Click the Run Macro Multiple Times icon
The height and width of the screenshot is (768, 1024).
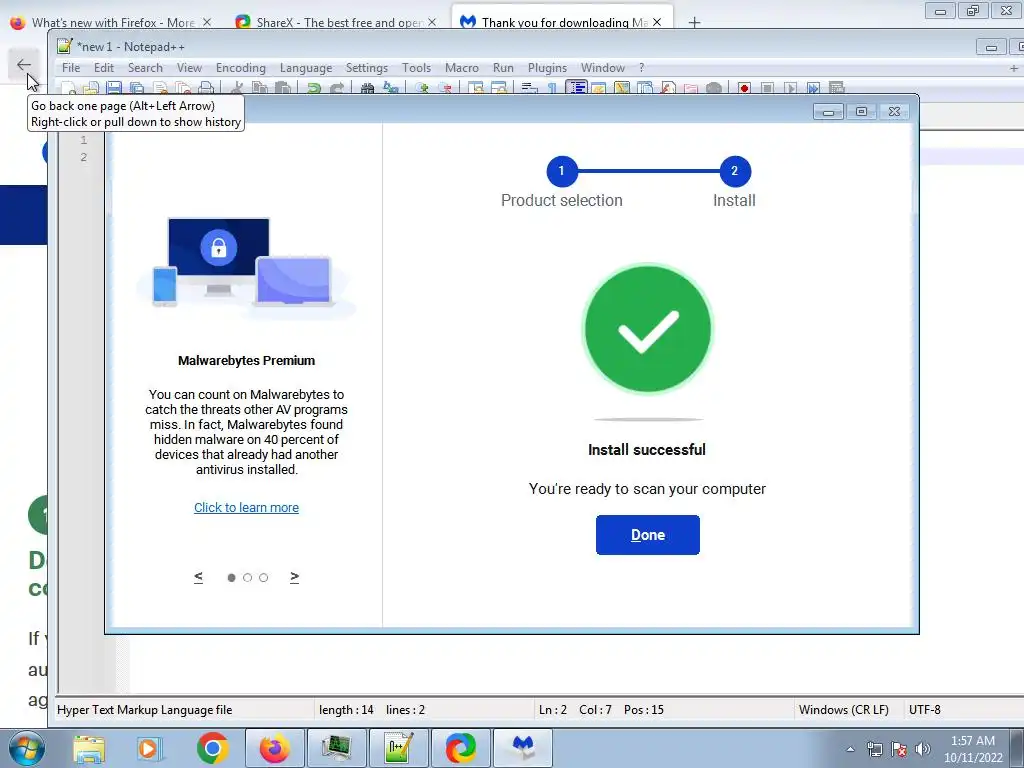click(814, 88)
